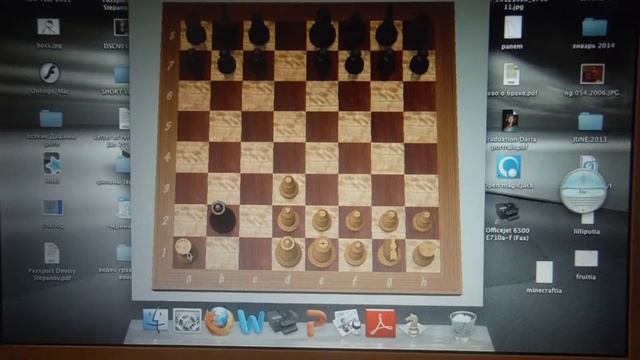Viewport: 640px width, 360px height.
Task: Select the black pawn on f7
Action: click(x=354, y=62)
